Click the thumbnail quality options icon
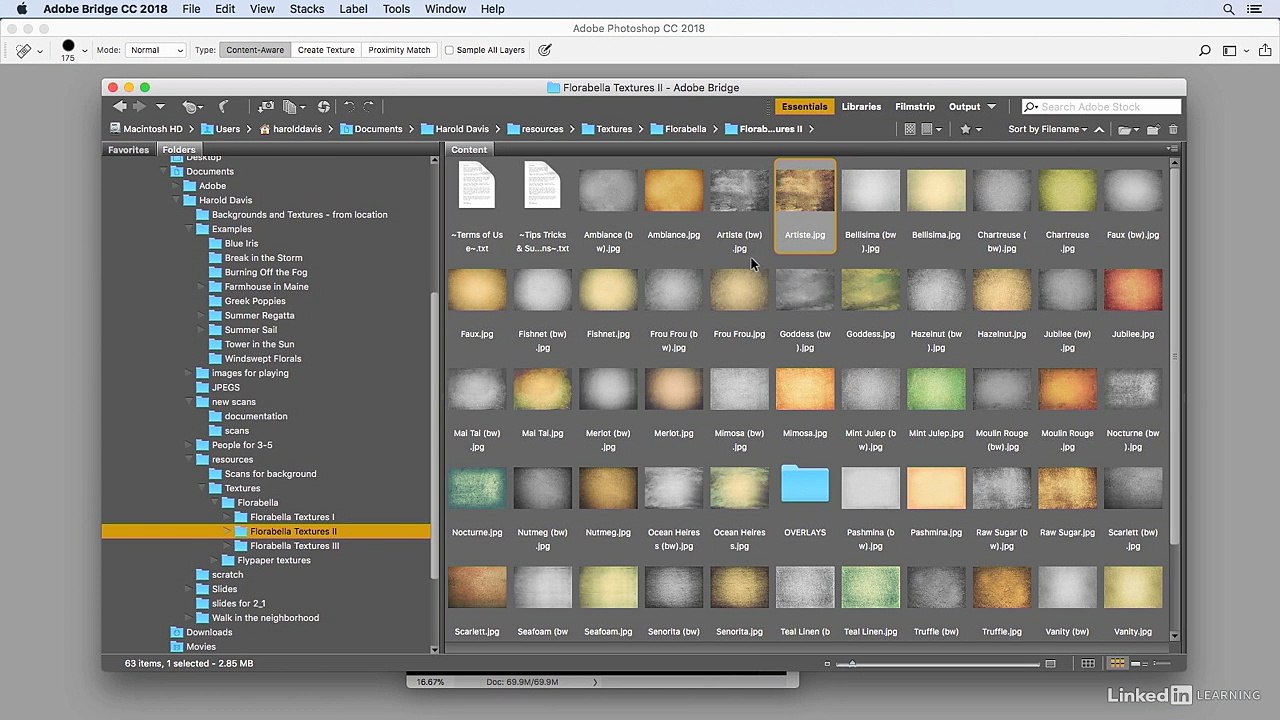 930,129
